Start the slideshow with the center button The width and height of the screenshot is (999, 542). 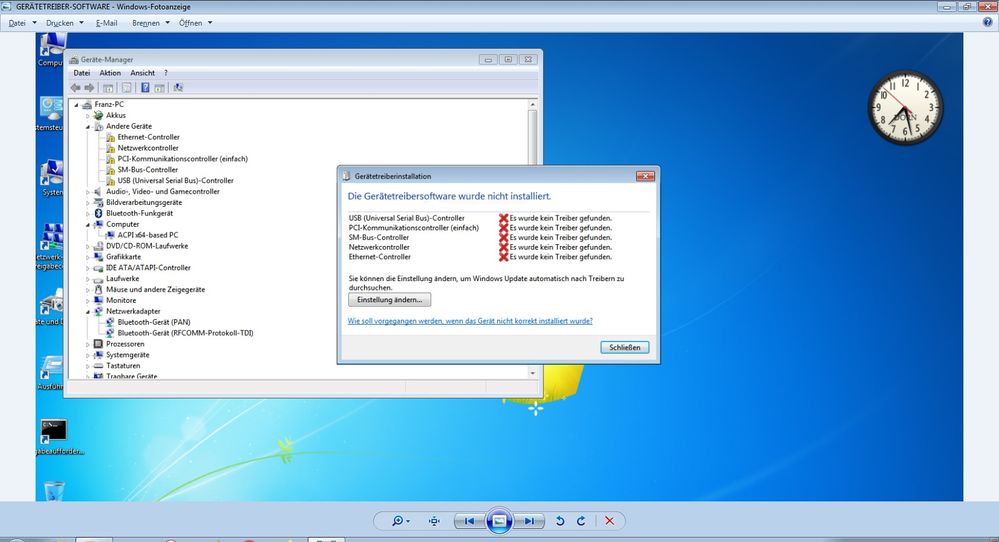coord(500,521)
